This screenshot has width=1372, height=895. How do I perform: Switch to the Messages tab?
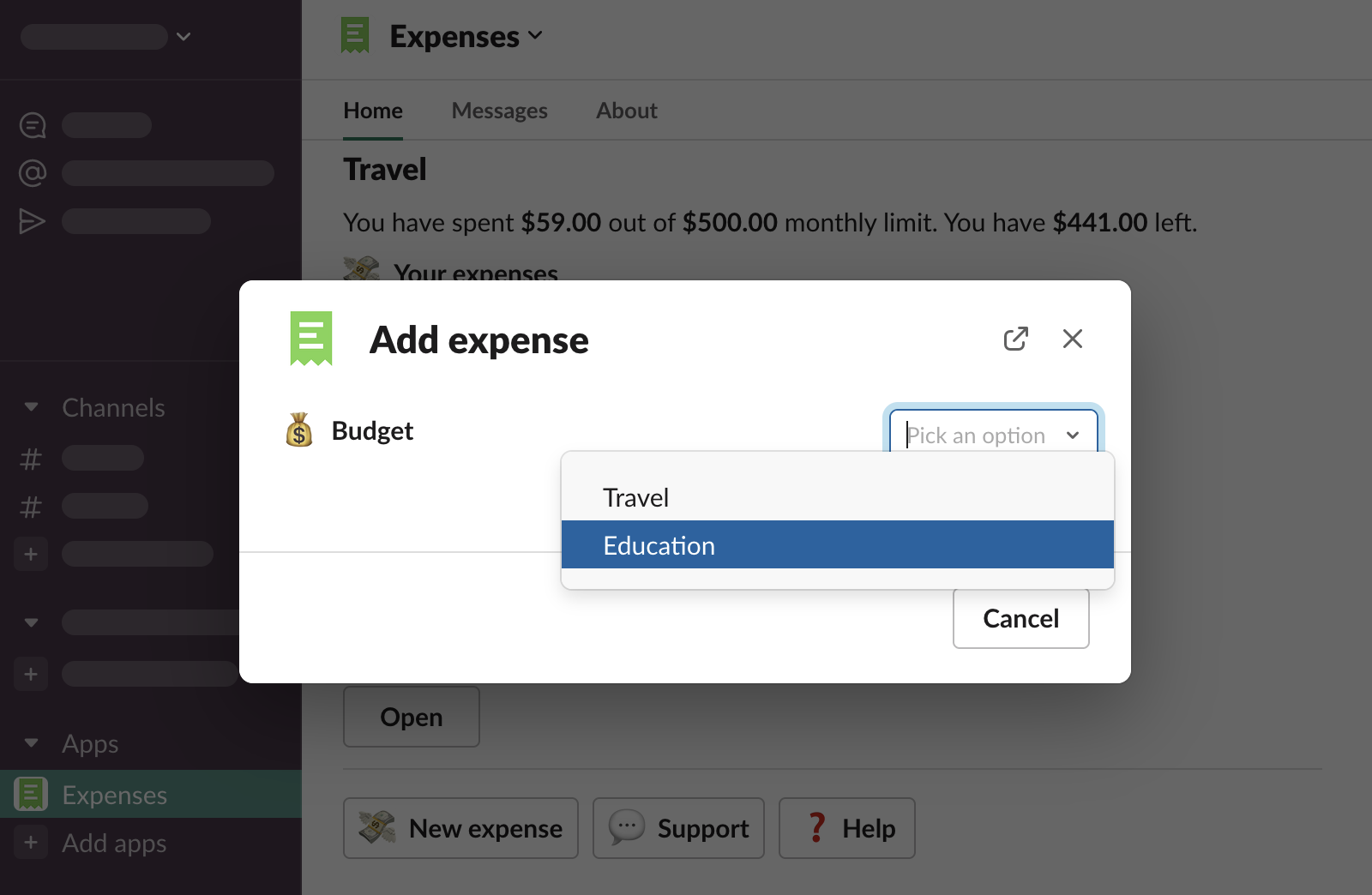pos(499,111)
